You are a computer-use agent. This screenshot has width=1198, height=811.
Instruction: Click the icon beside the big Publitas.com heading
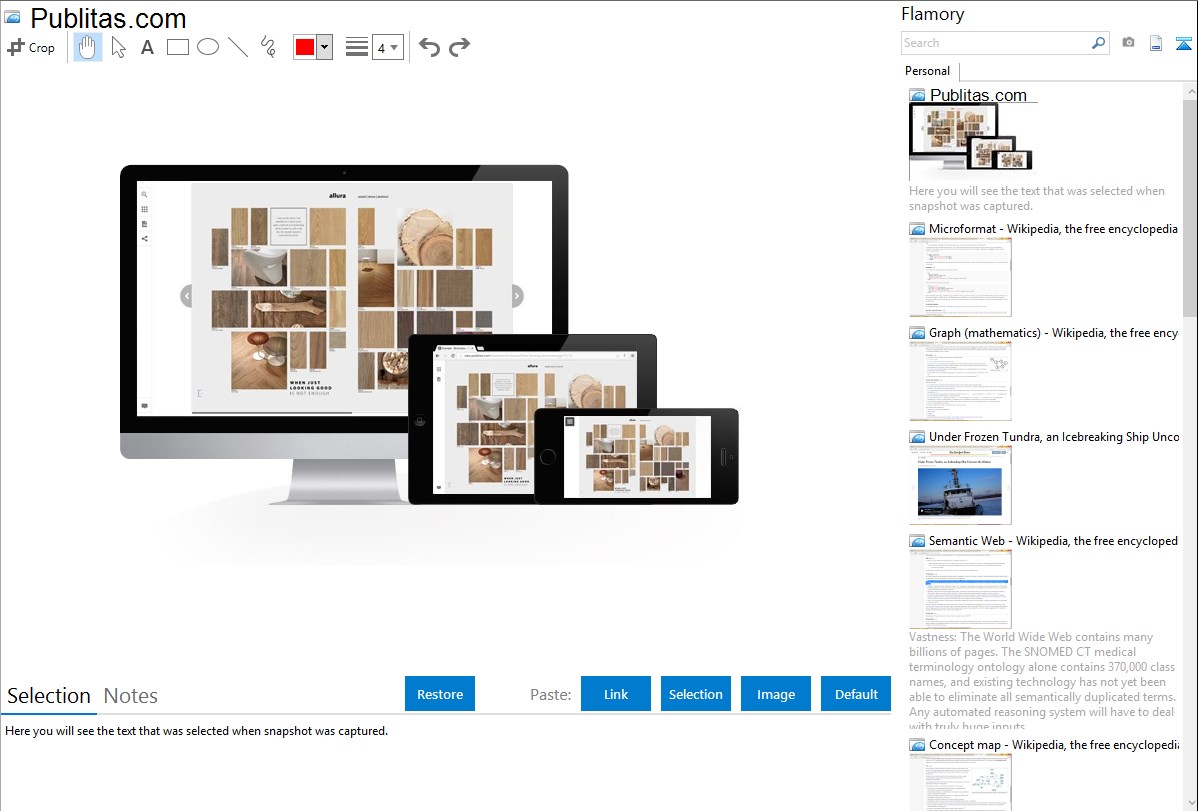tap(12, 17)
